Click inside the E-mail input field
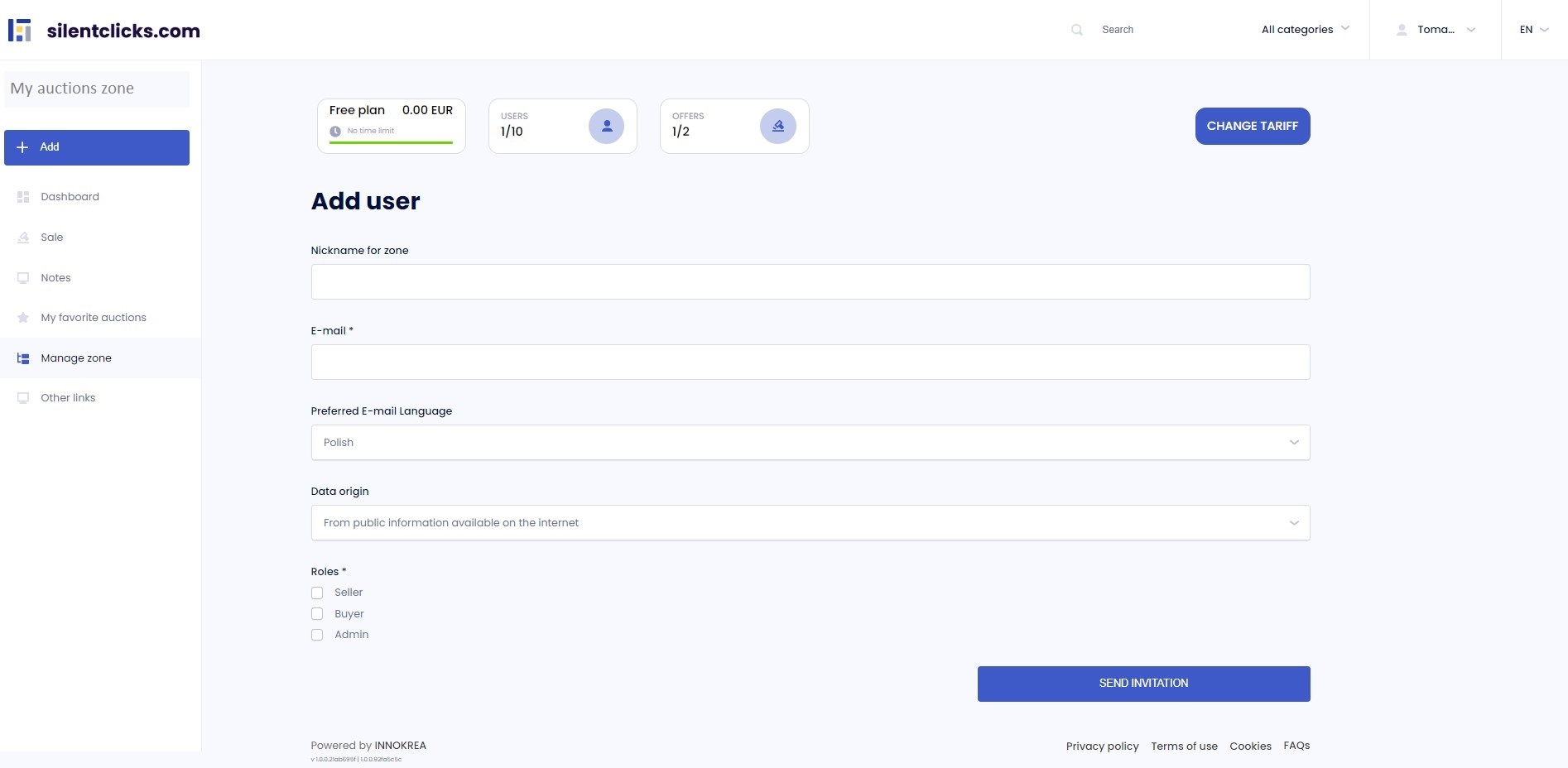 (x=810, y=362)
